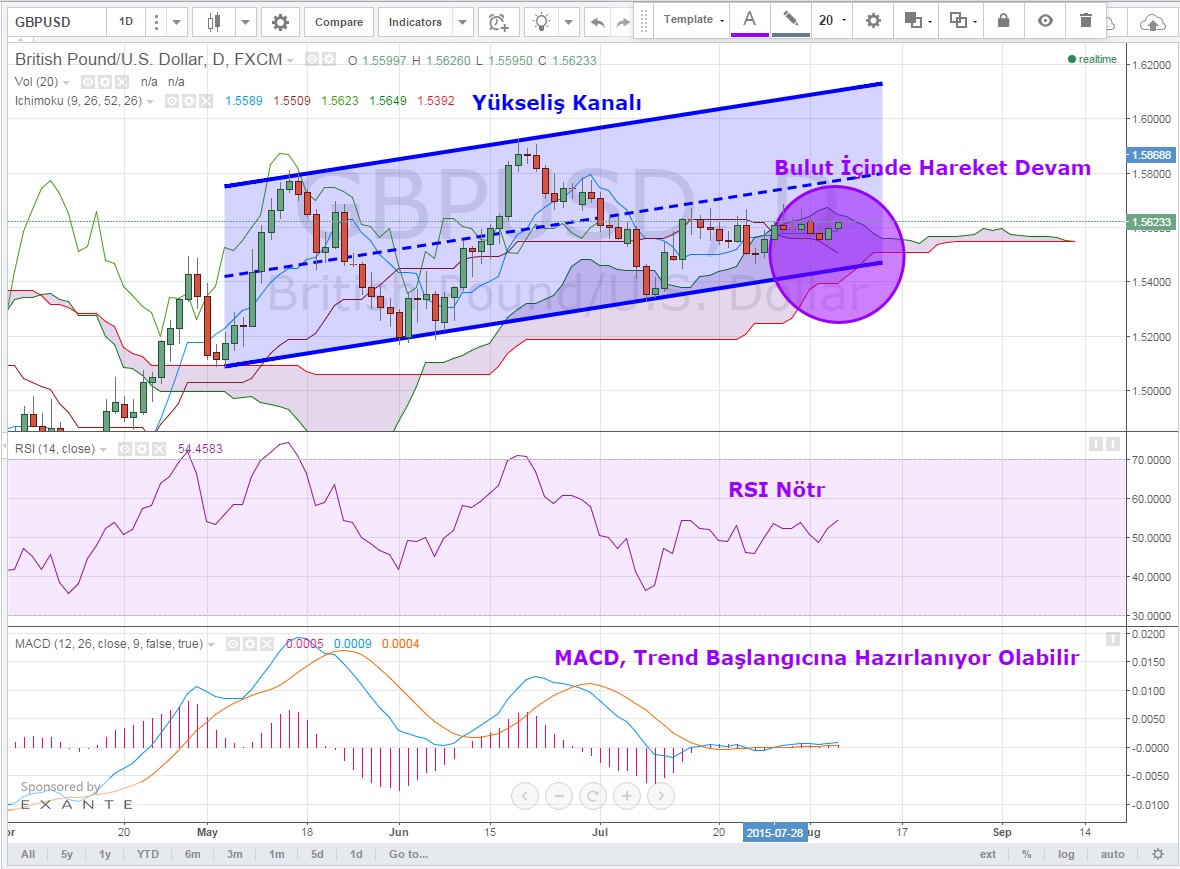Toggle log scale at bottom right
This screenshot has width=1180, height=869.
1066,854
